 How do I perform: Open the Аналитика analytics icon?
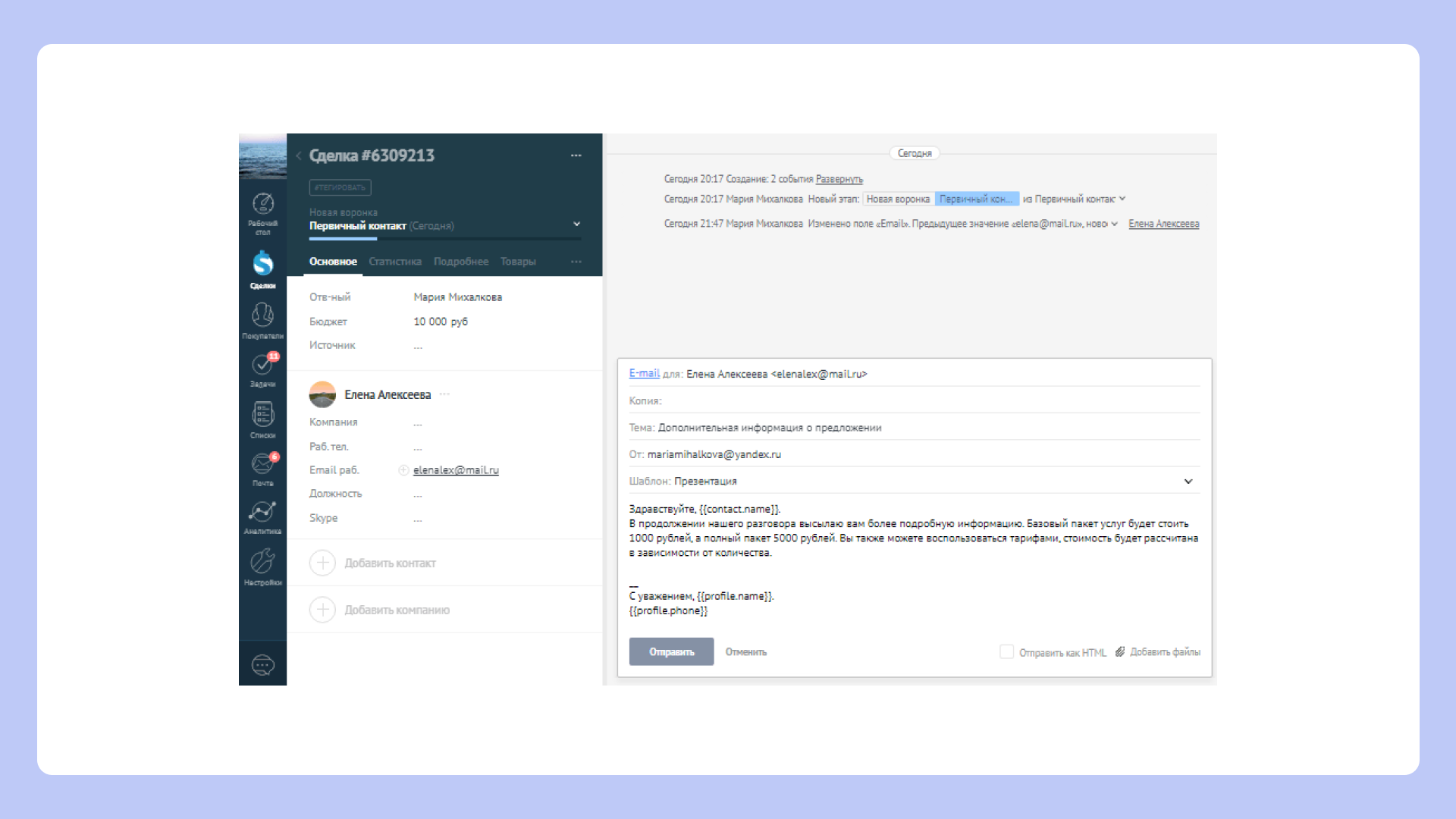point(262,513)
